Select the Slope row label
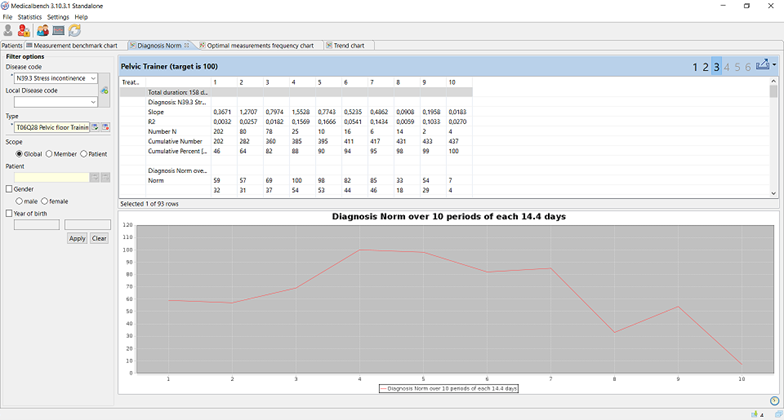 (156, 112)
